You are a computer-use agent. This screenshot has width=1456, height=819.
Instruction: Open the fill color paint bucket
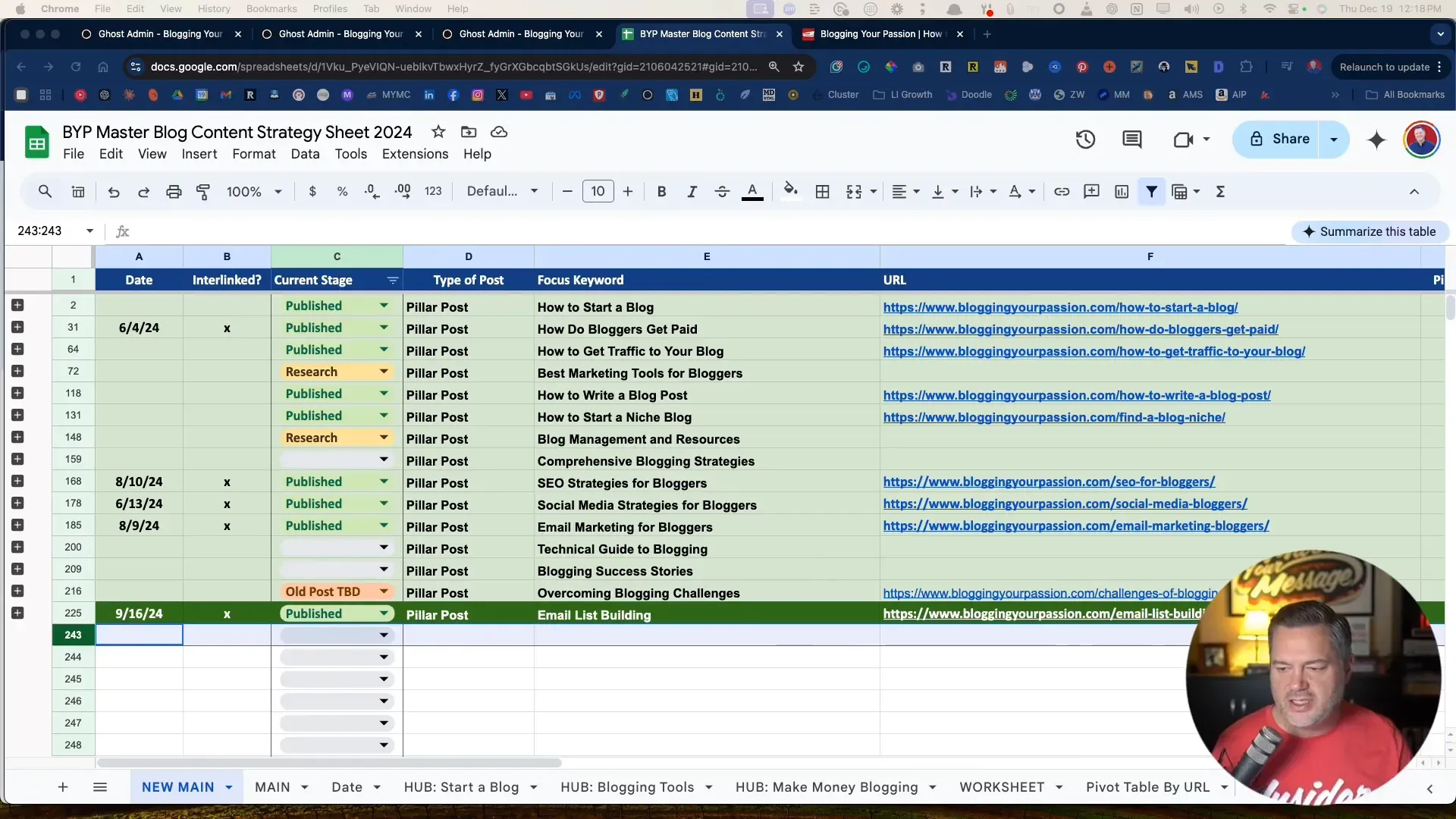coord(790,190)
